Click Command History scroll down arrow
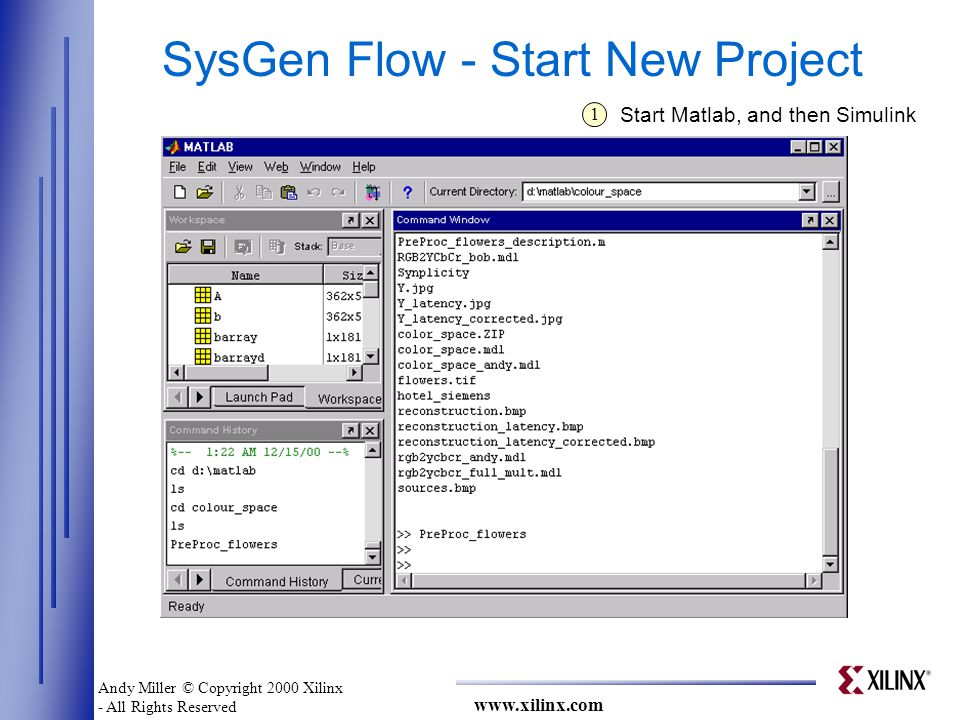960x720 pixels. pyautogui.click(x=372, y=557)
